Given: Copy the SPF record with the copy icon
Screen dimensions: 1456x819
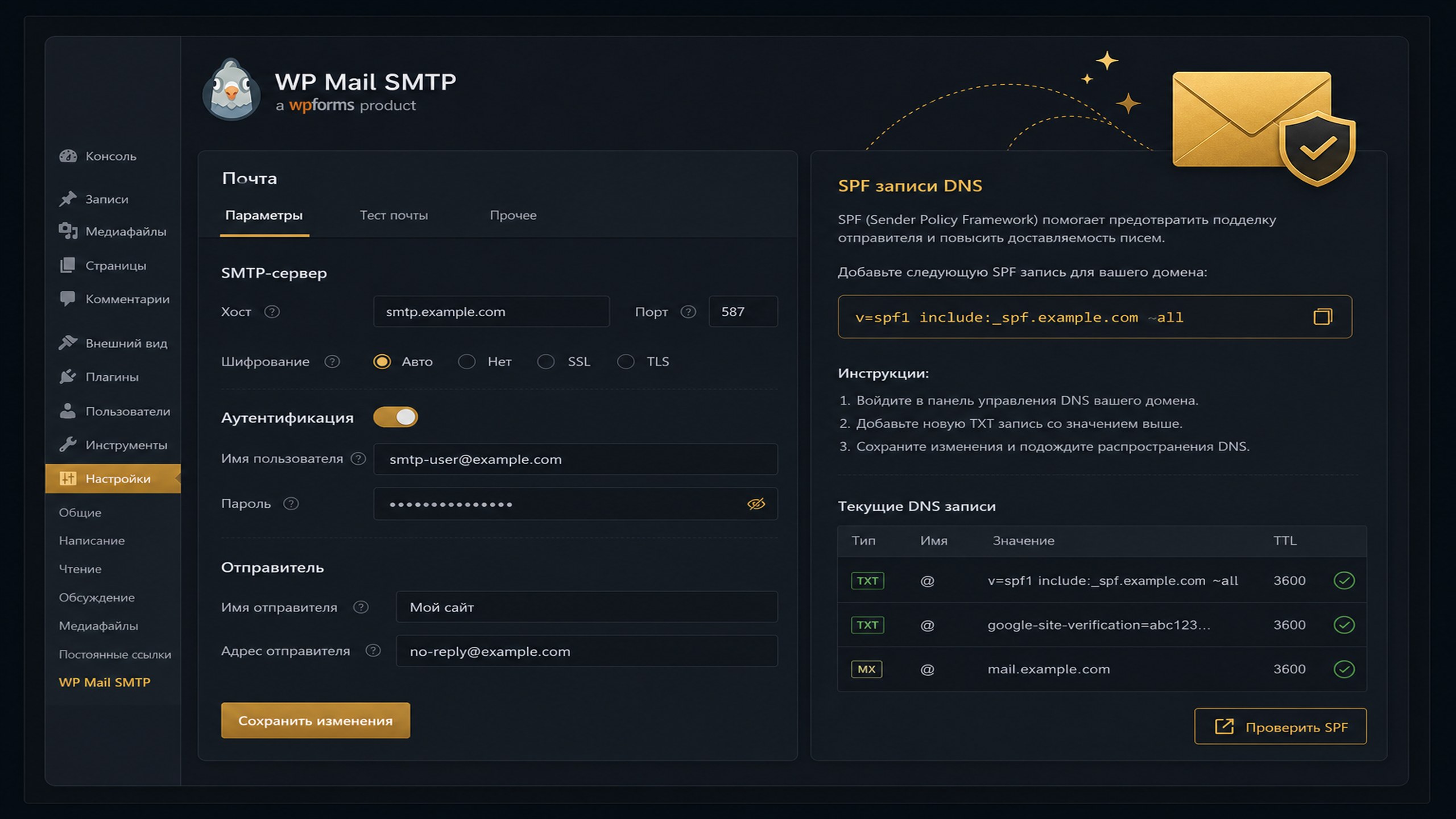Looking at the screenshot, I should pyautogui.click(x=1323, y=317).
